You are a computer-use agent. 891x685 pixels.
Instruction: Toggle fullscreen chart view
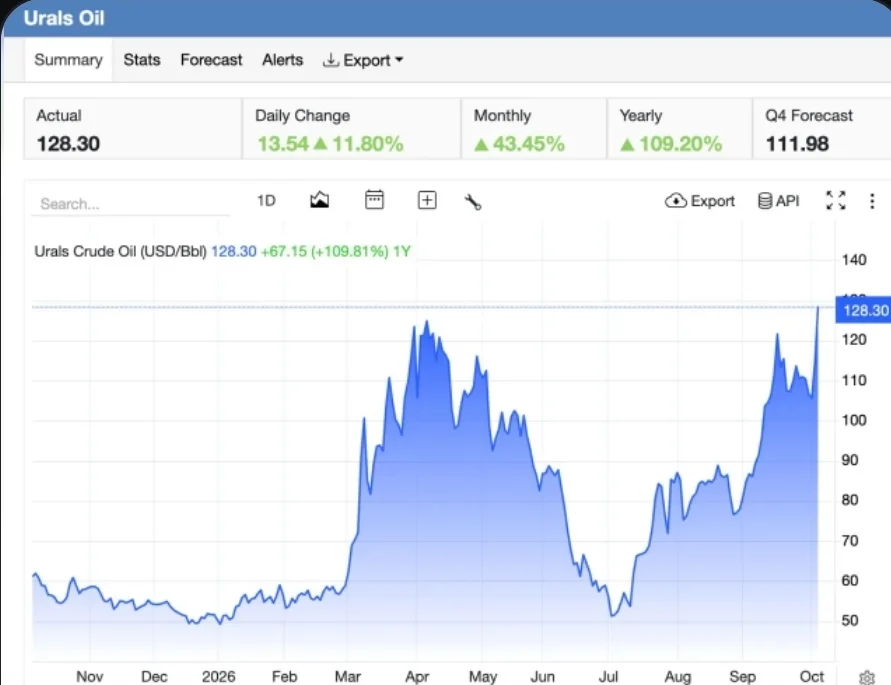(835, 201)
